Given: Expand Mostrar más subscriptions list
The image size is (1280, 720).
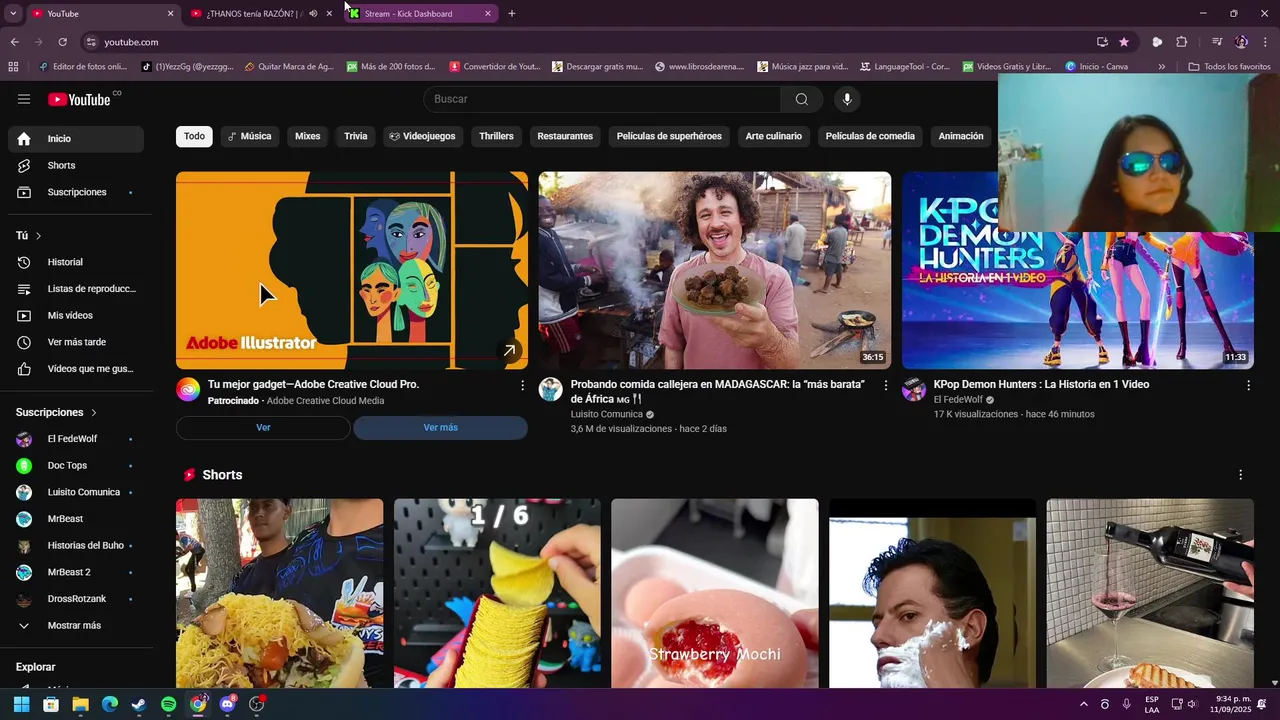Looking at the screenshot, I should point(76,626).
